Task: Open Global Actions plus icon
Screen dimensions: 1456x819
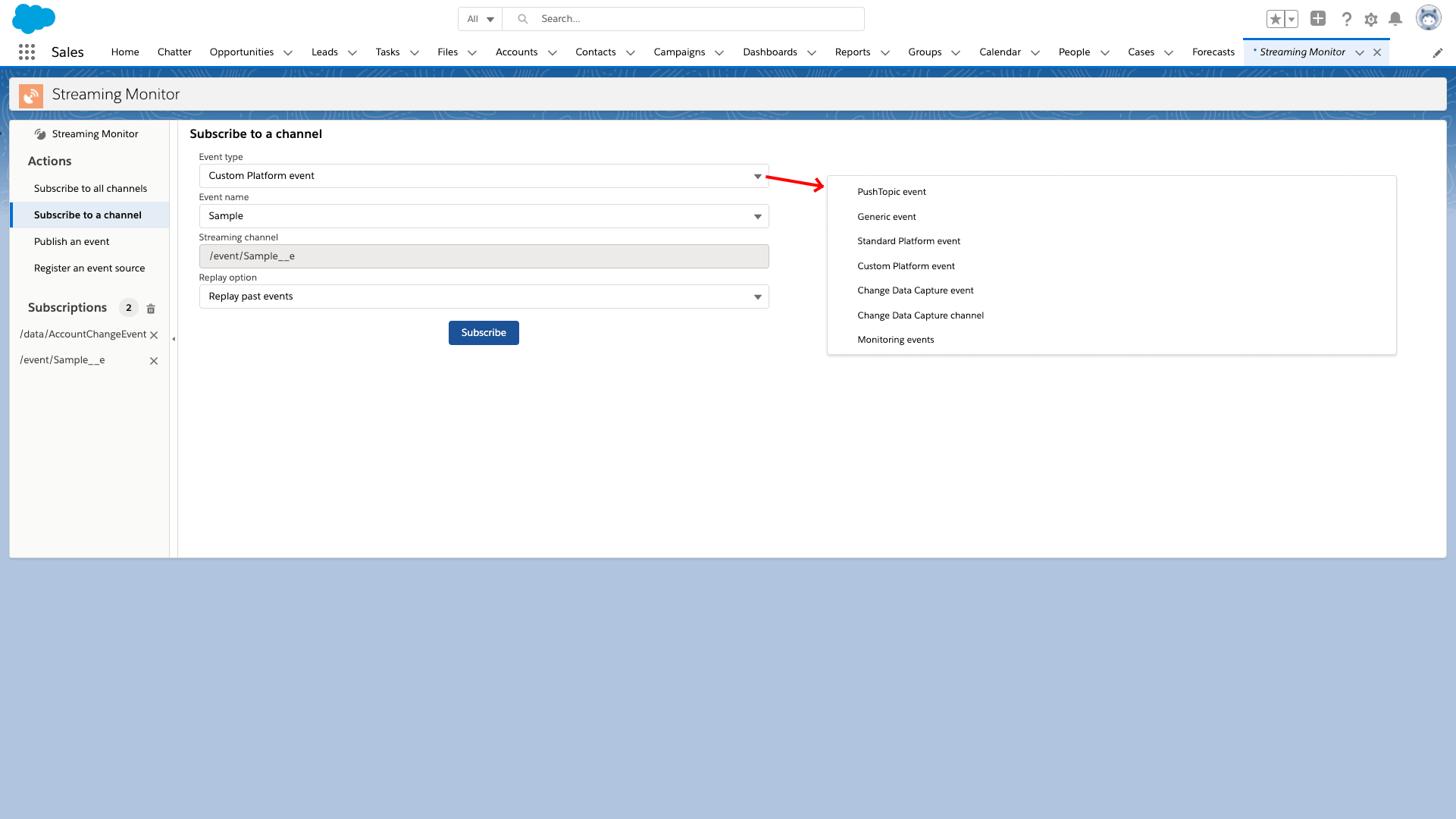Action: [x=1318, y=19]
